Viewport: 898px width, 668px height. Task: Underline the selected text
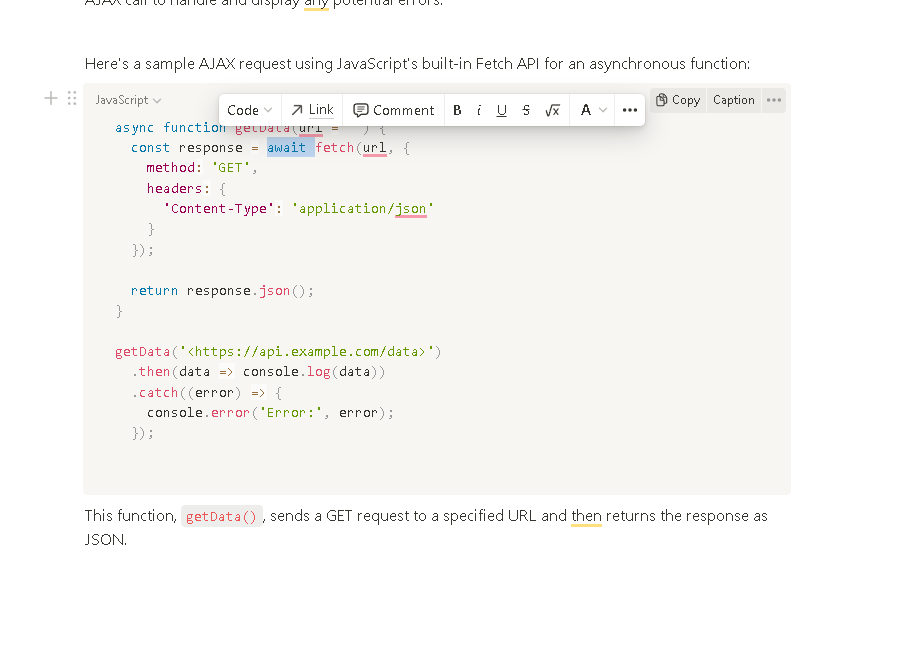click(502, 110)
